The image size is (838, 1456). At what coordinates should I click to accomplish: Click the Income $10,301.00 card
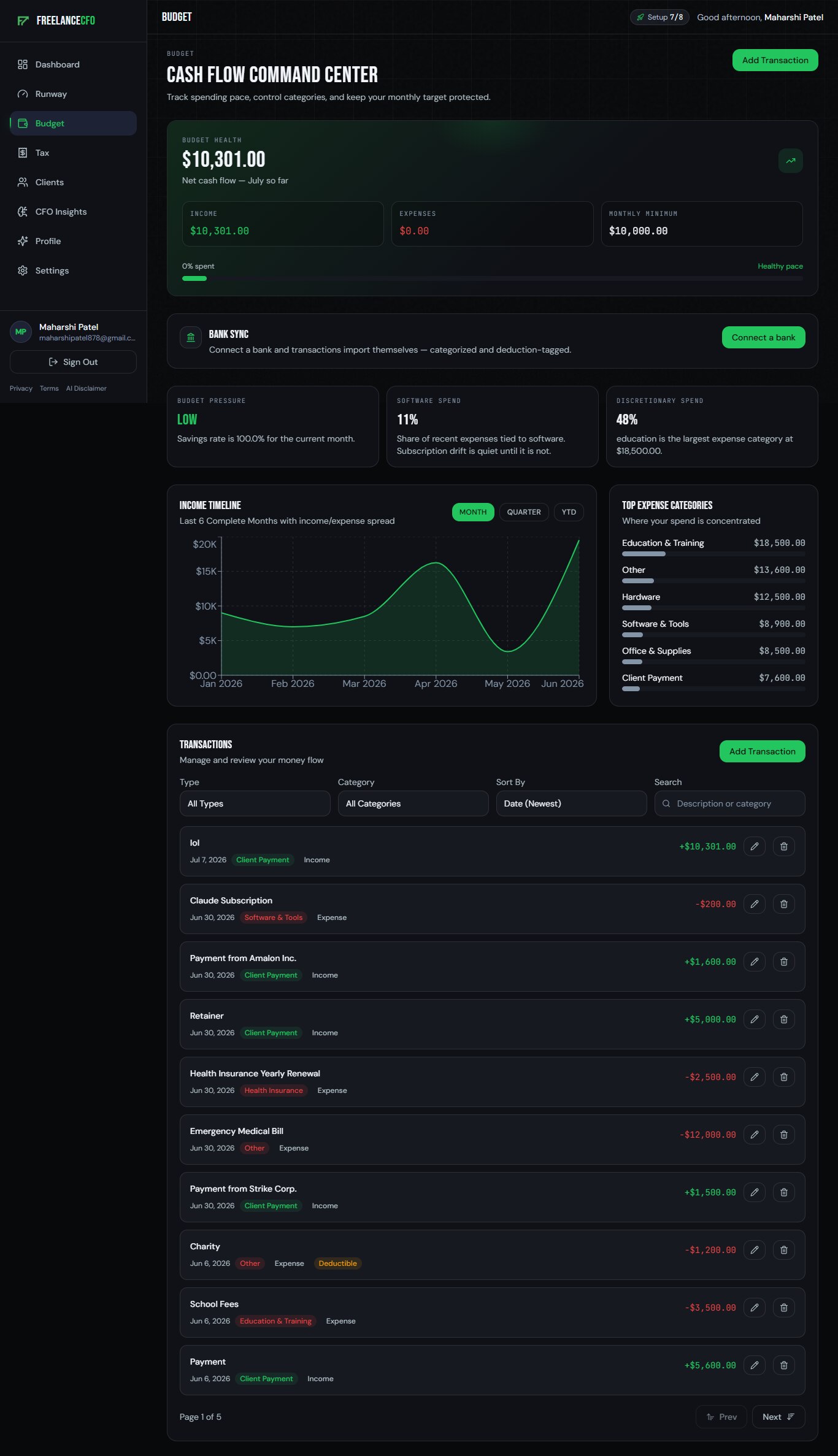283,224
